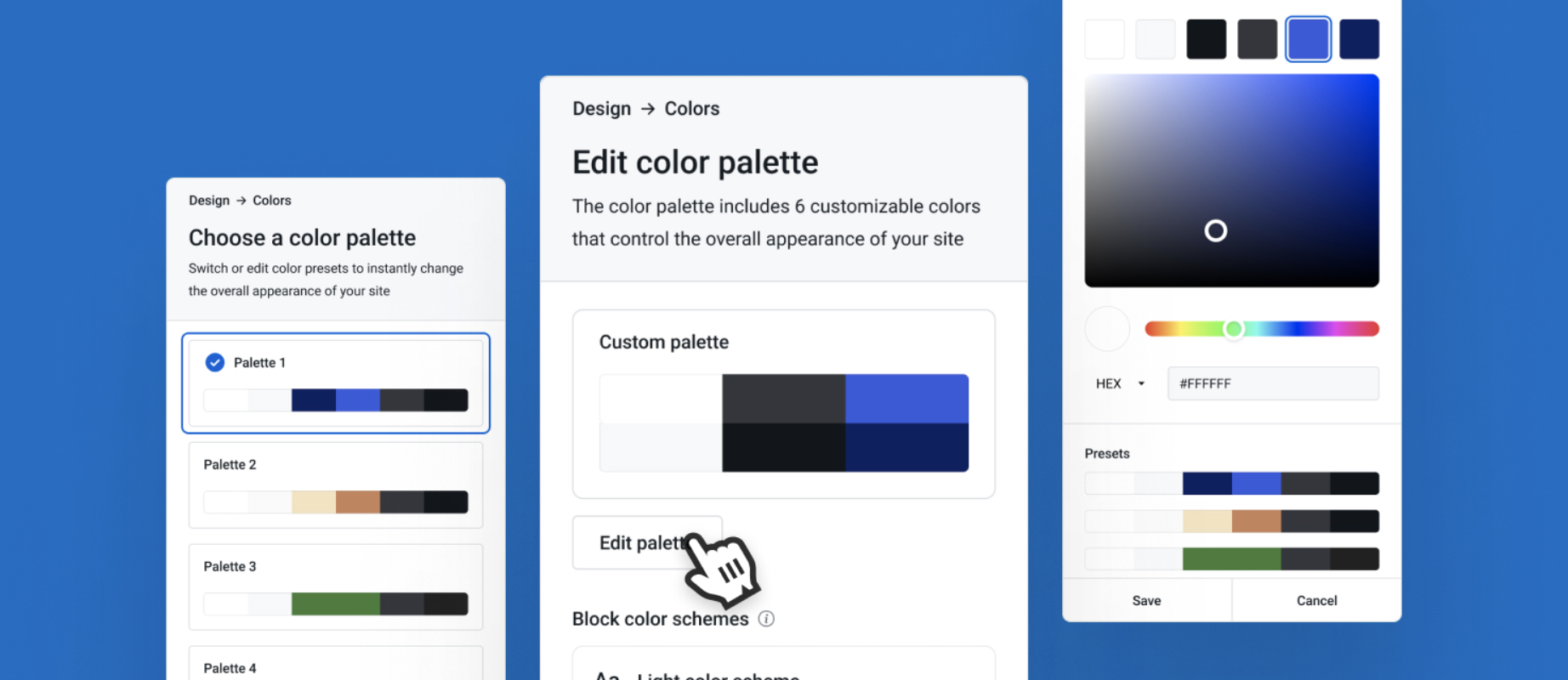
Task: Apply the green preset color strip
Action: (x=1231, y=558)
